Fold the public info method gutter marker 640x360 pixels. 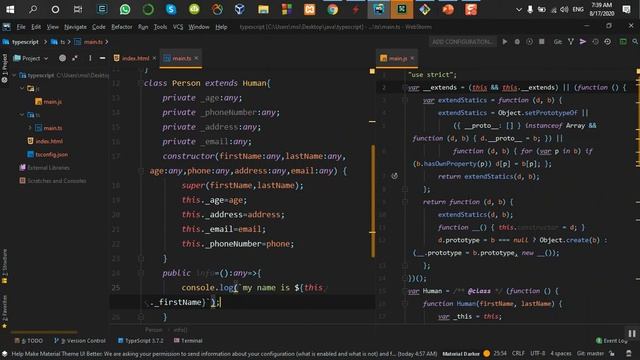(141, 273)
